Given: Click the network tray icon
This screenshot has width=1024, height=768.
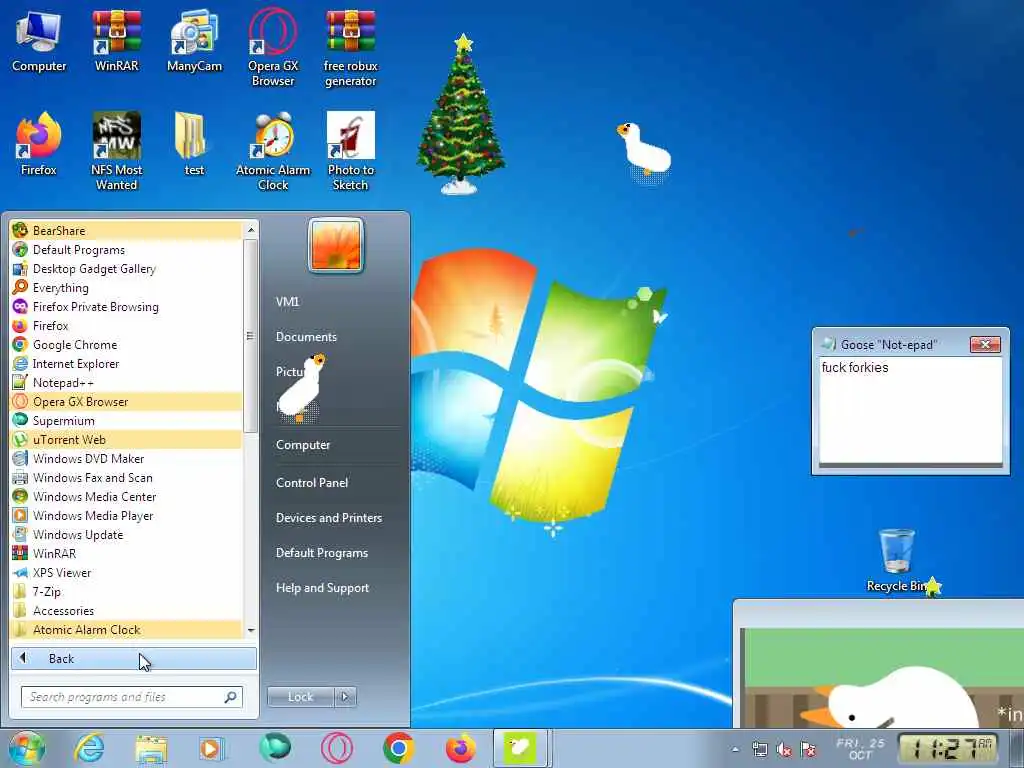Looking at the screenshot, I should (x=760, y=750).
